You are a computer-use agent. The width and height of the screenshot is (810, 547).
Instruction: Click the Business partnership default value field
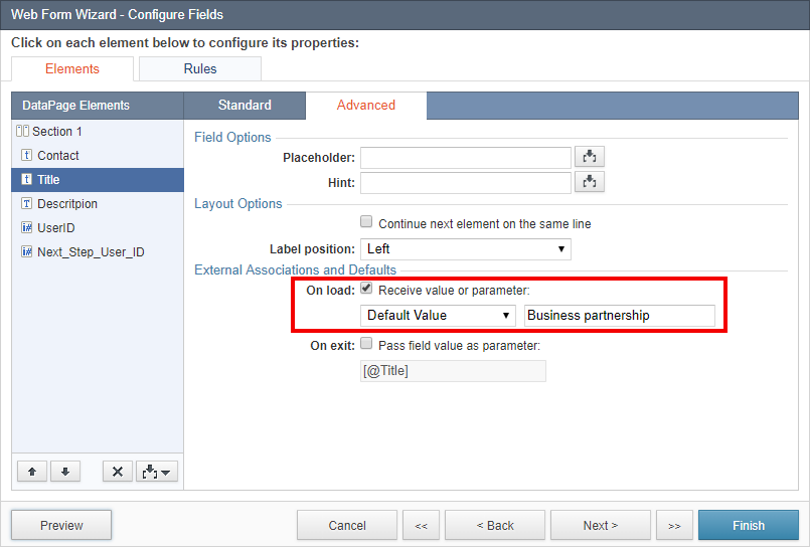coord(619,315)
